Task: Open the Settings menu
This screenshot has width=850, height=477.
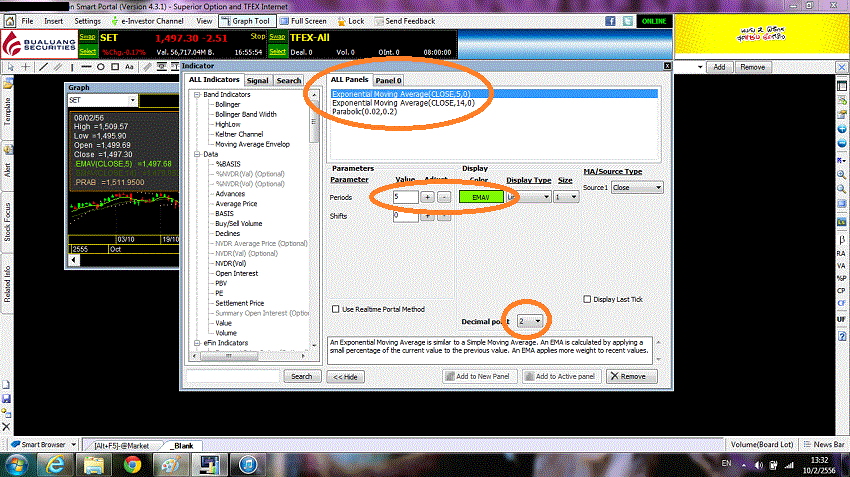Action: point(87,21)
